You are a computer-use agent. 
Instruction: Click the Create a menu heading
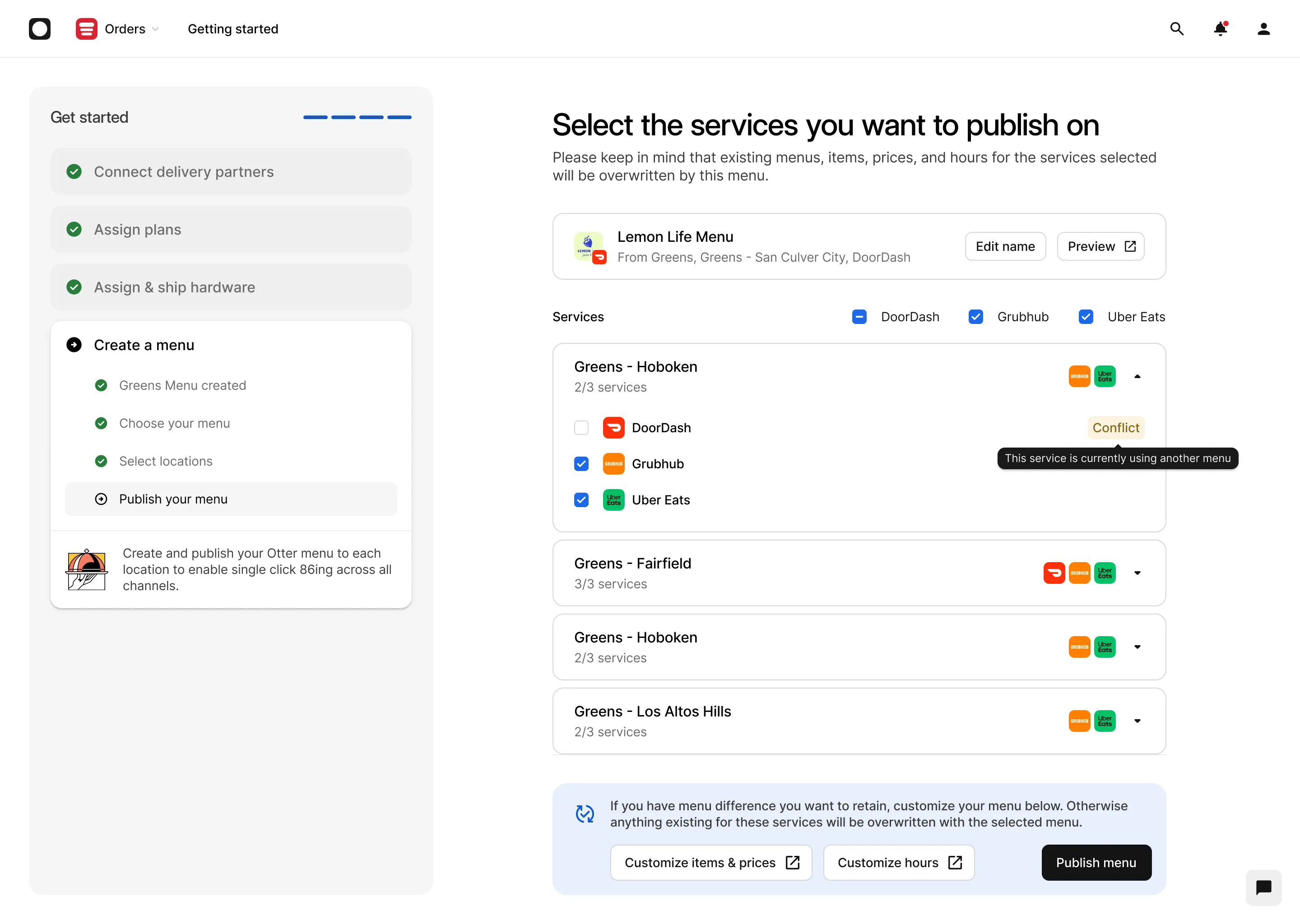pyautogui.click(x=144, y=345)
